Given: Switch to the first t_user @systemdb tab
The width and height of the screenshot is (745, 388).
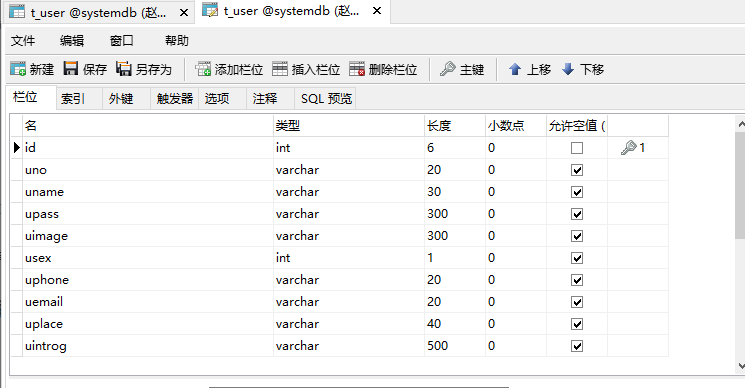Looking at the screenshot, I should [x=98, y=13].
